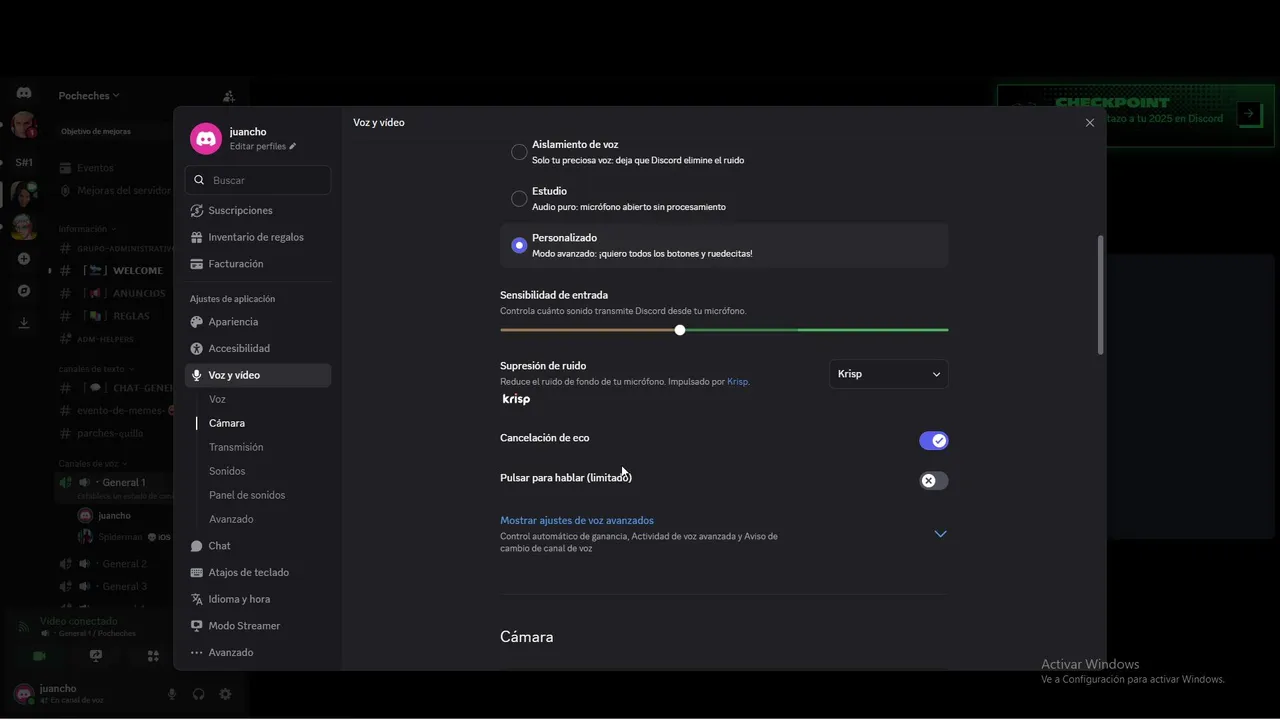The image size is (1280, 720).
Task: Open the Krisp noise suppression dropdown
Action: (x=888, y=374)
